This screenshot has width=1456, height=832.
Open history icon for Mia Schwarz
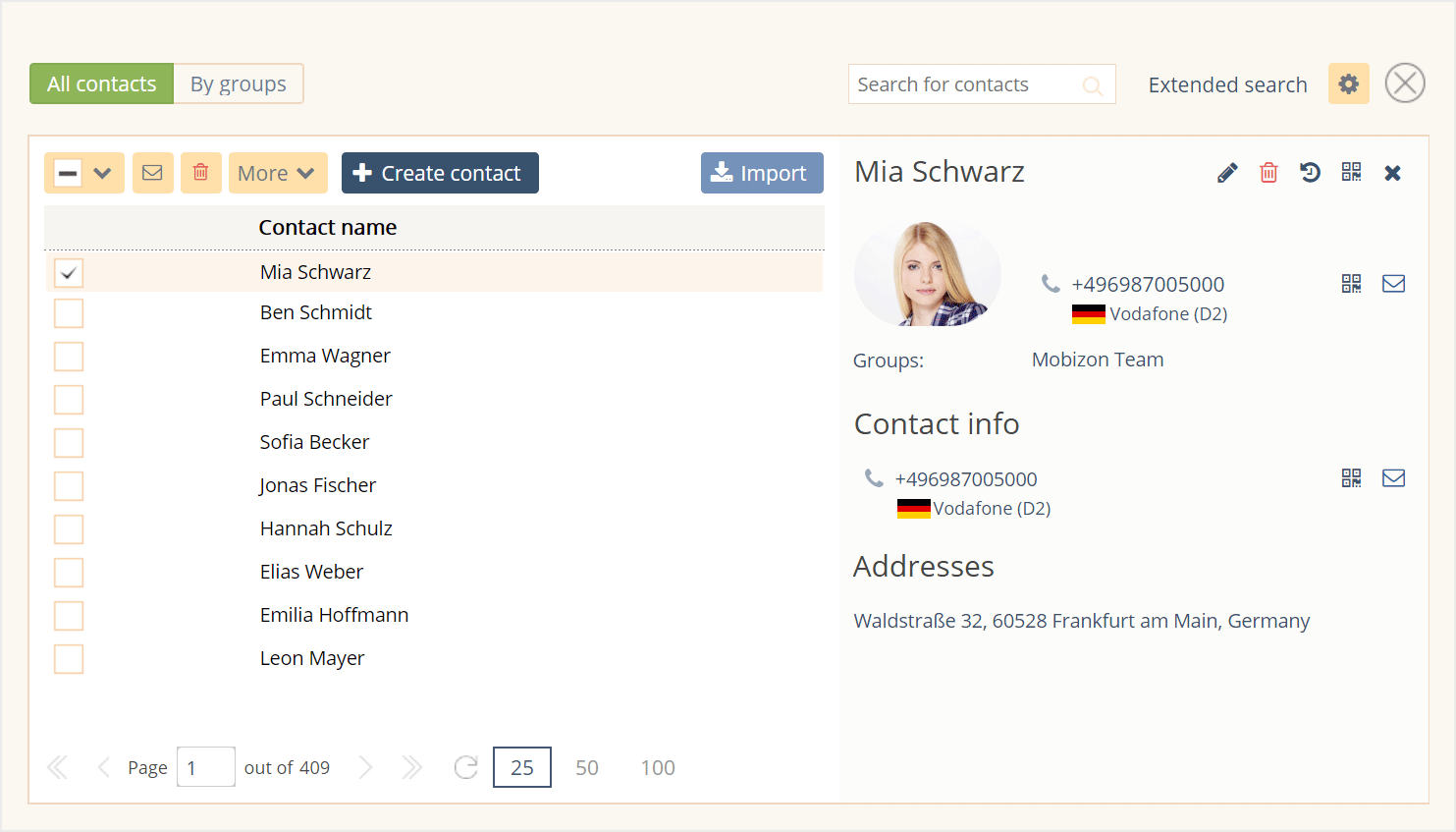pyautogui.click(x=1310, y=173)
